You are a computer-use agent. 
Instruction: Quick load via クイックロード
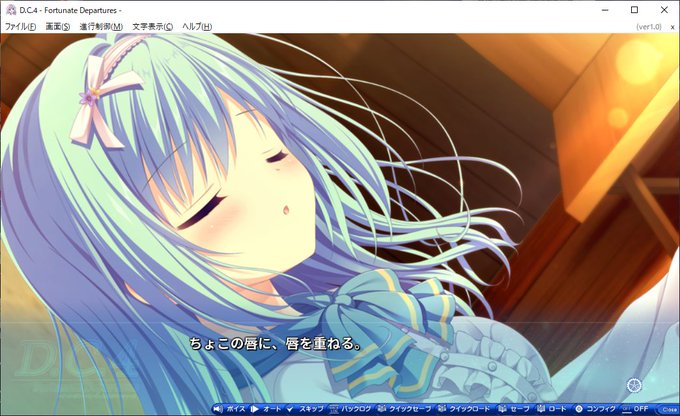coord(463,409)
